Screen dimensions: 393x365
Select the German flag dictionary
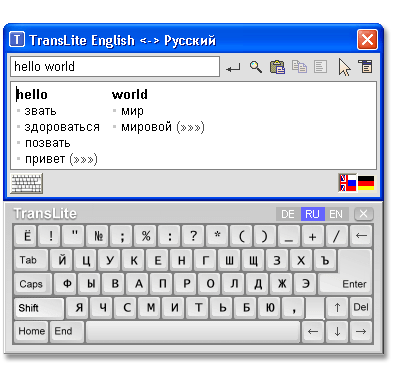(366, 183)
